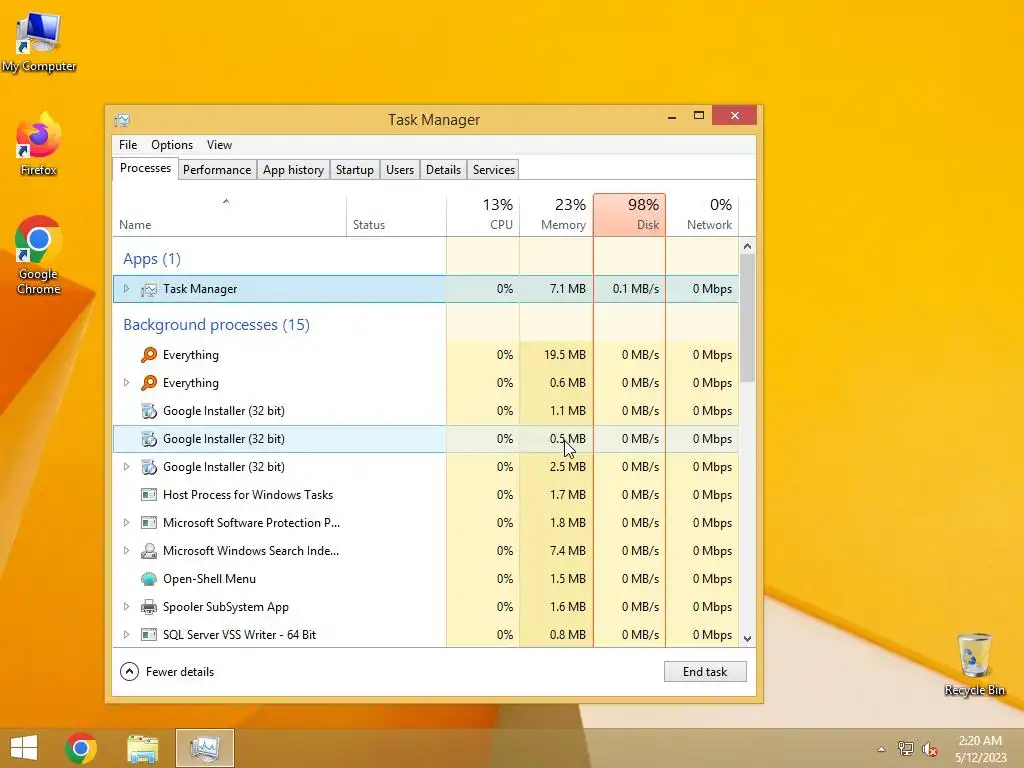Open the Recycle Bin
This screenshot has height=768, width=1024.
974,664
